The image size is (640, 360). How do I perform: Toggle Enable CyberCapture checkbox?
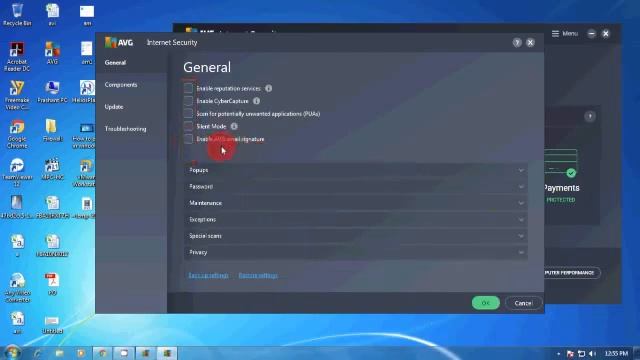[x=188, y=100]
